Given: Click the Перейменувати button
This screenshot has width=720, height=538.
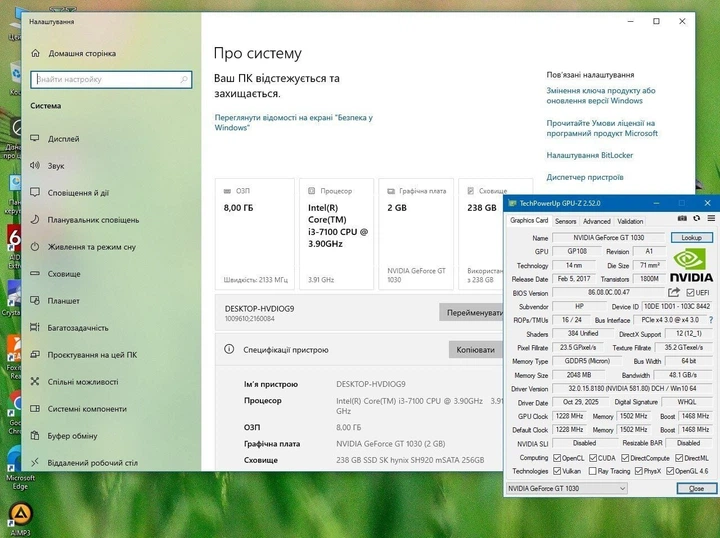Looking at the screenshot, I should coord(471,313).
